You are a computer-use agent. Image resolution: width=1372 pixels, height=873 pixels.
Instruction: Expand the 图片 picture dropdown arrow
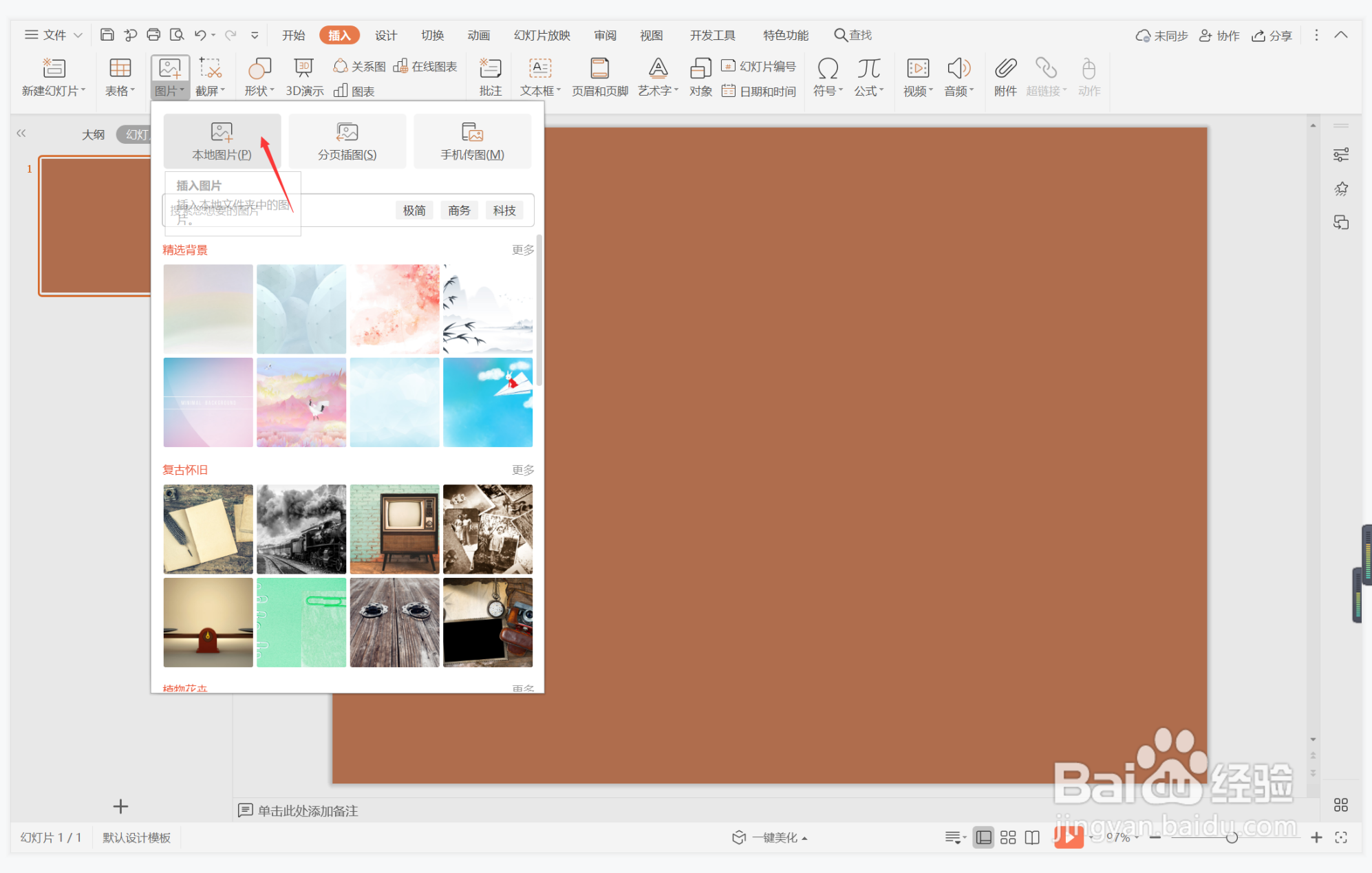pyautogui.click(x=182, y=91)
